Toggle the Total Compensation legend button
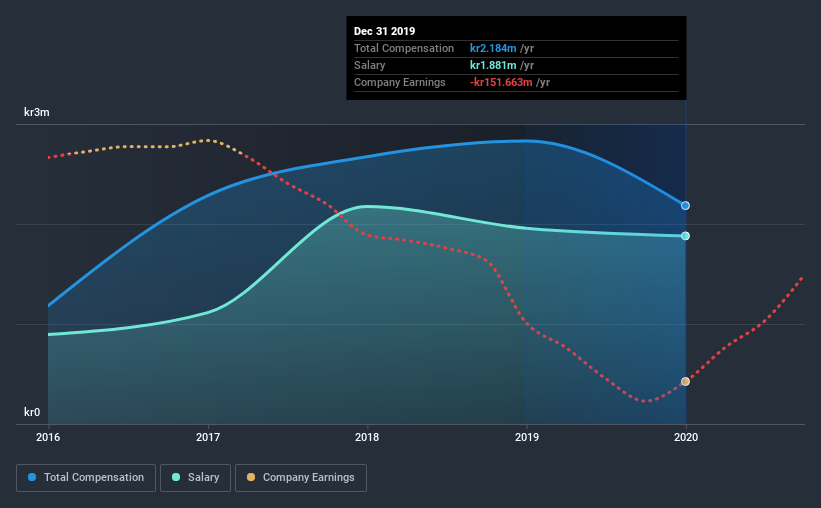The image size is (821, 508). pyautogui.click(x=86, y=478)
